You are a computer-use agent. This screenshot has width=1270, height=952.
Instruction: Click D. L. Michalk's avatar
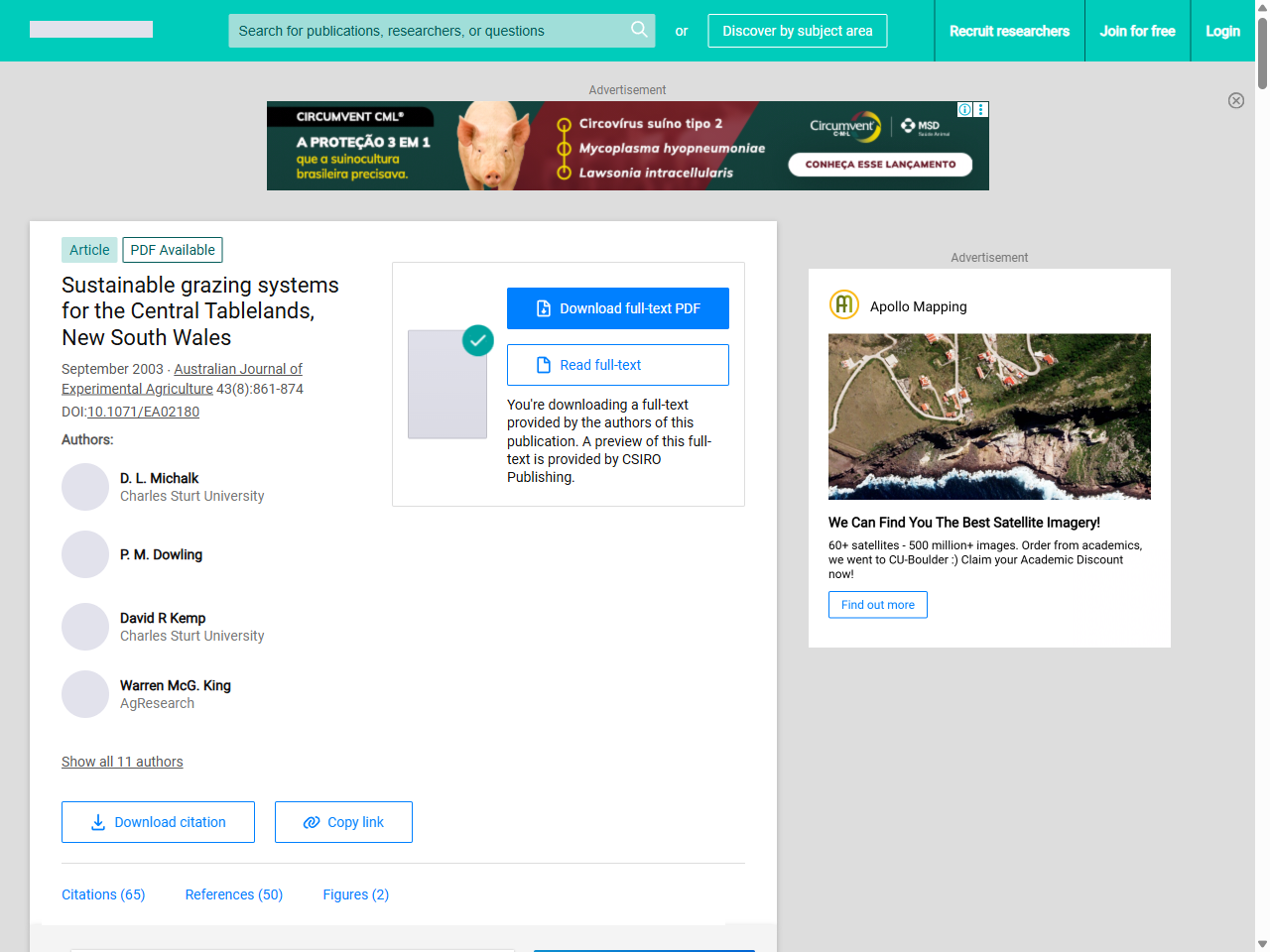(85, 487)
